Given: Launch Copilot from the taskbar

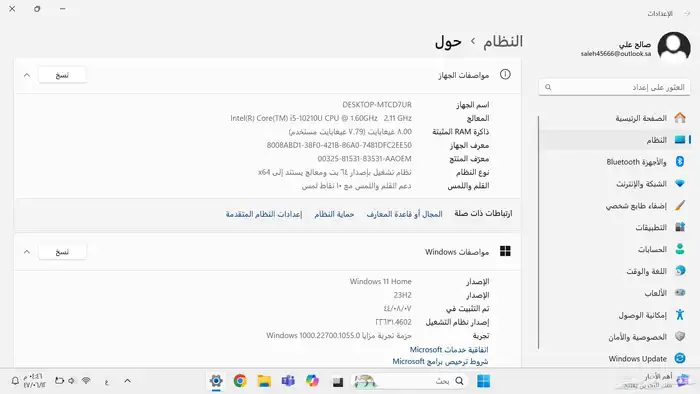Looking at the screenshot, I should (312, 381).
